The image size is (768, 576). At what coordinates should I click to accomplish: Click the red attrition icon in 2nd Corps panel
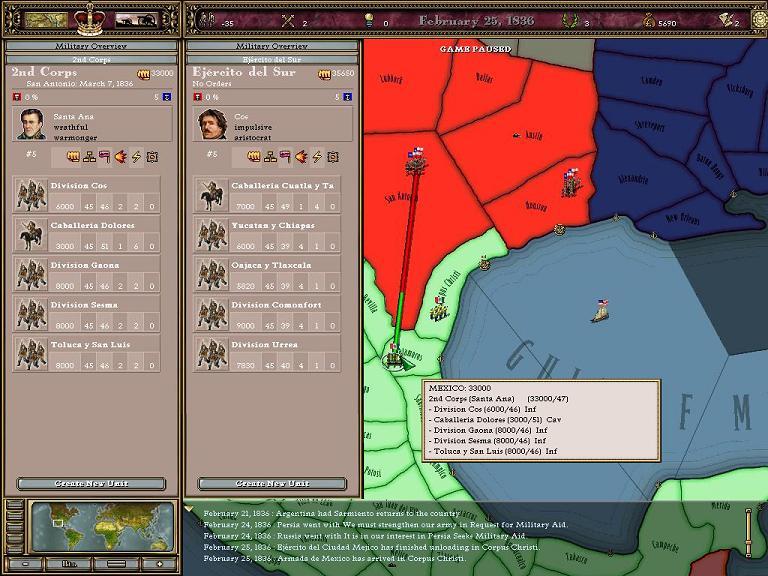[x=17, y=96]
